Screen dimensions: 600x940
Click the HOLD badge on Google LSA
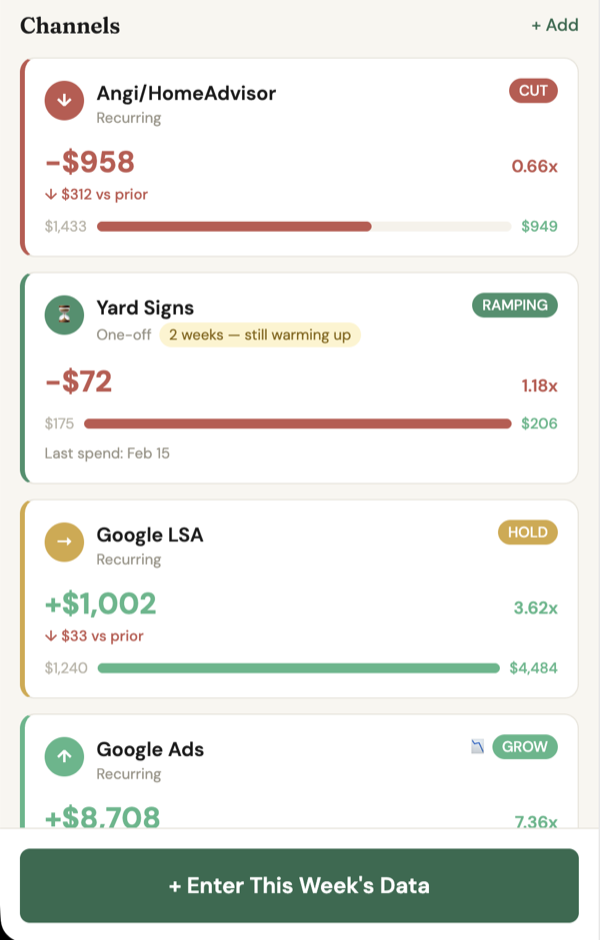(x=528, y=532)
